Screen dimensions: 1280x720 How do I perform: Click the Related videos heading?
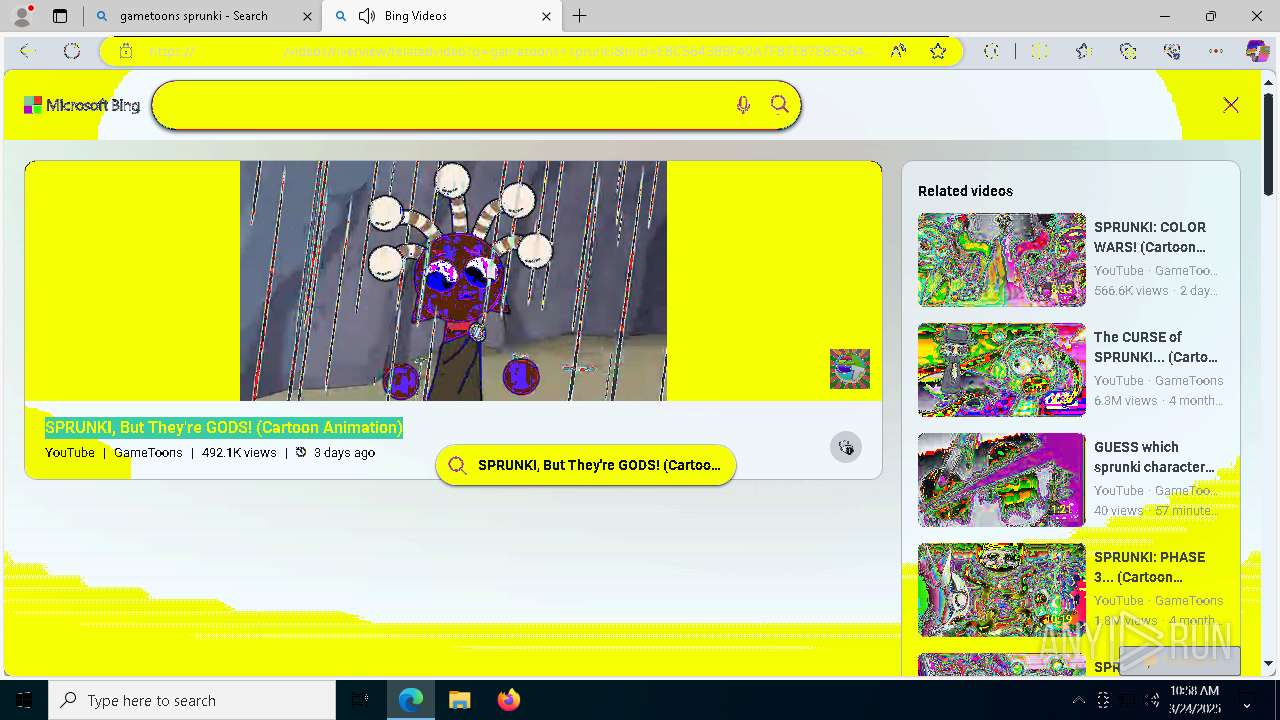(965, 191)
